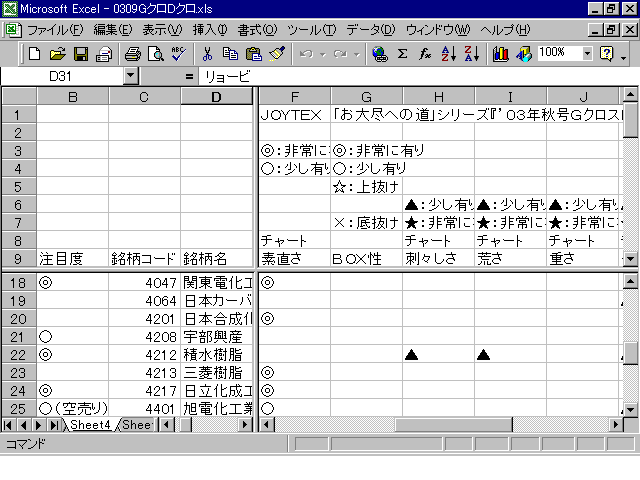Screen dimensions: 640x480
Task: Open the ファイル(F) menu
Action: [55, 30]
